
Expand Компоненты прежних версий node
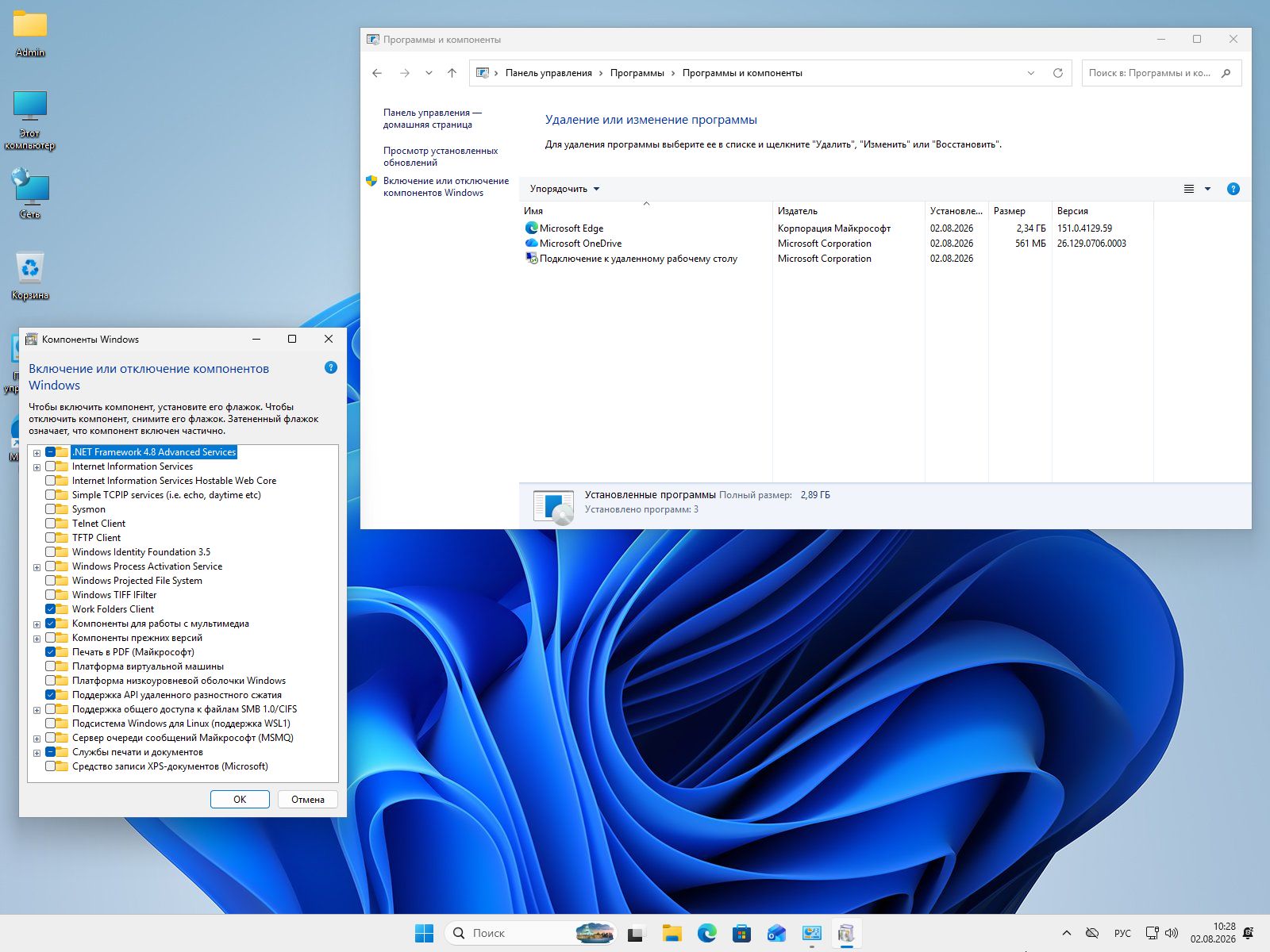point(37,639)
